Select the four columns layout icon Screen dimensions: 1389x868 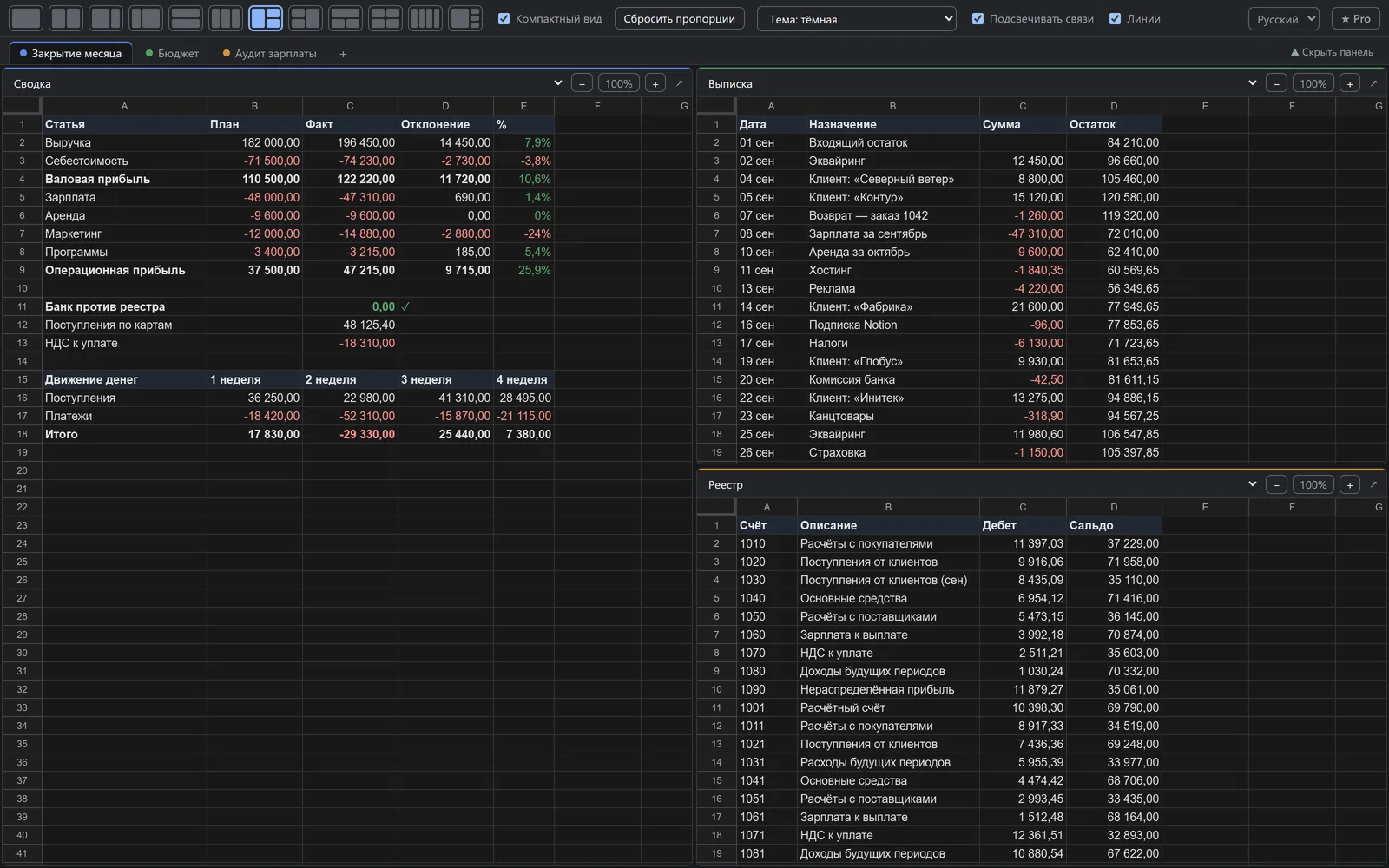point(425,18)
